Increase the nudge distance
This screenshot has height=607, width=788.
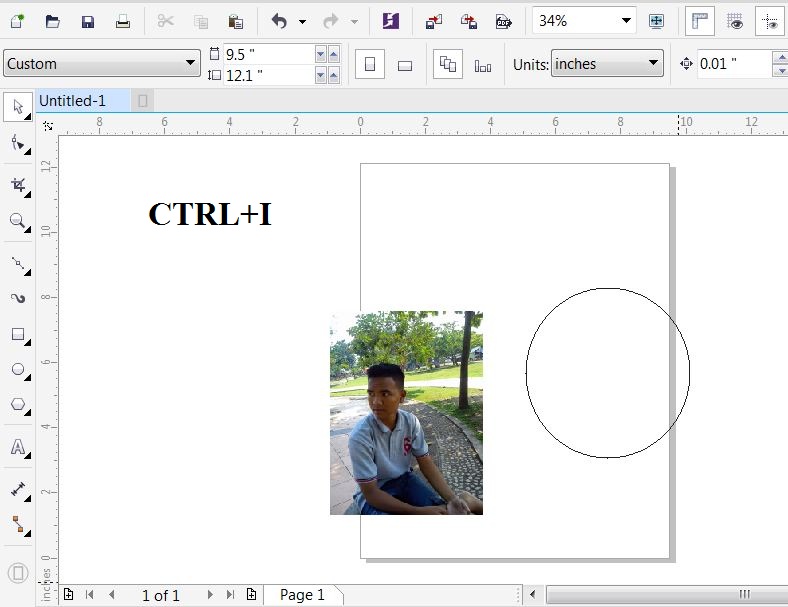780,58
